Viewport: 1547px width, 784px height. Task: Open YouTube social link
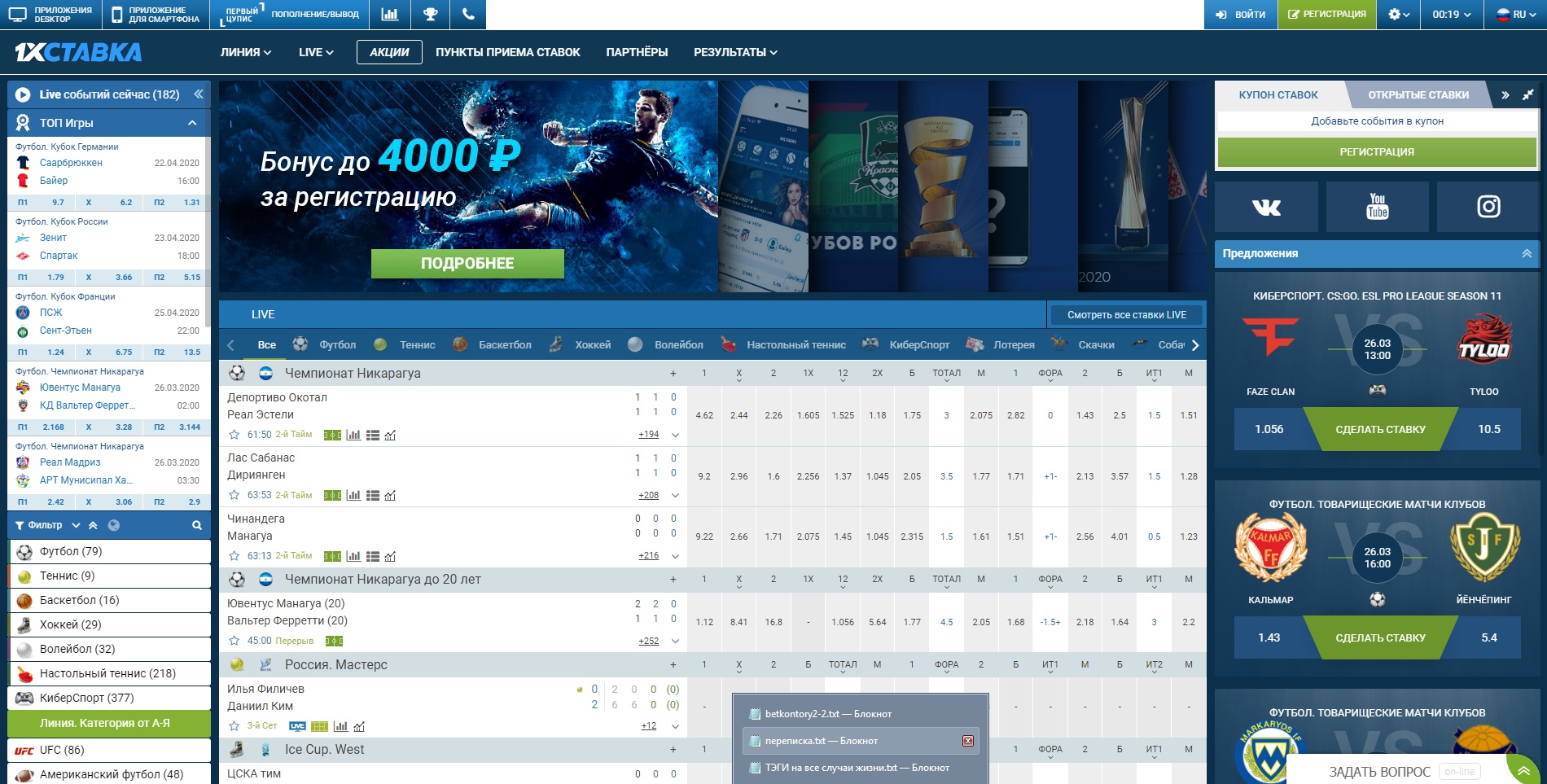1378,207
